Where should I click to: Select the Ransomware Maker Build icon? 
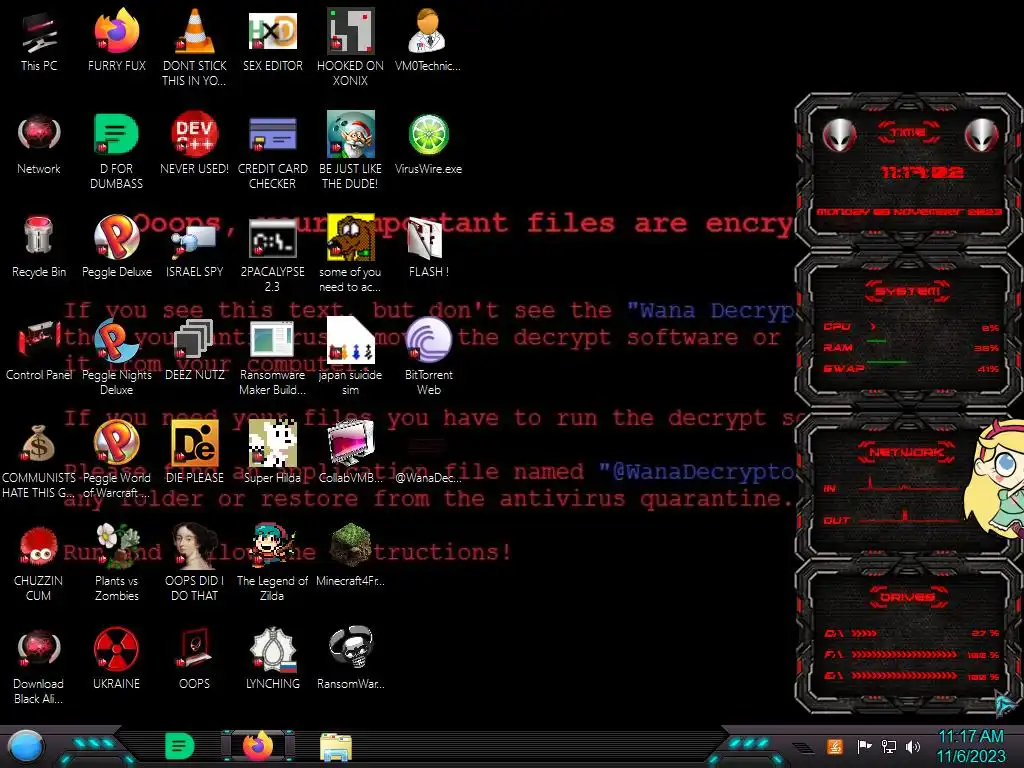pos(273,340)
